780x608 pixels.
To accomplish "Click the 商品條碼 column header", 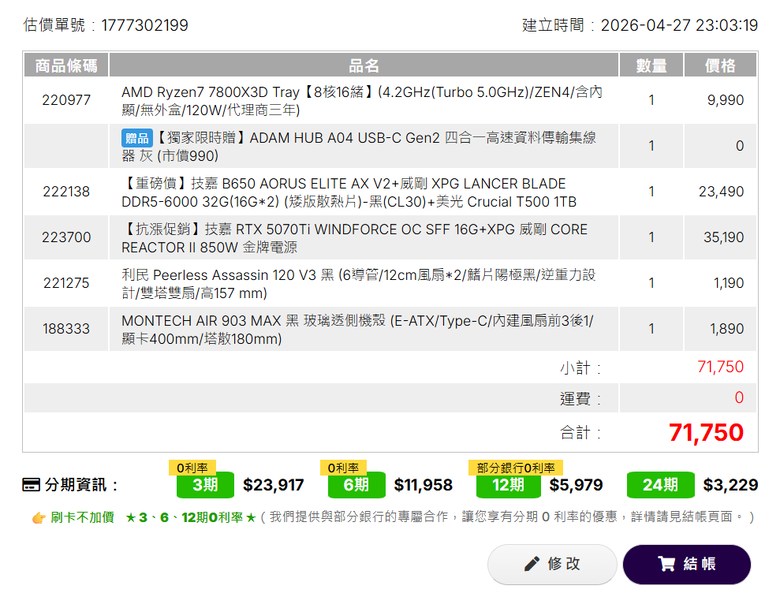I will [66, 65].
